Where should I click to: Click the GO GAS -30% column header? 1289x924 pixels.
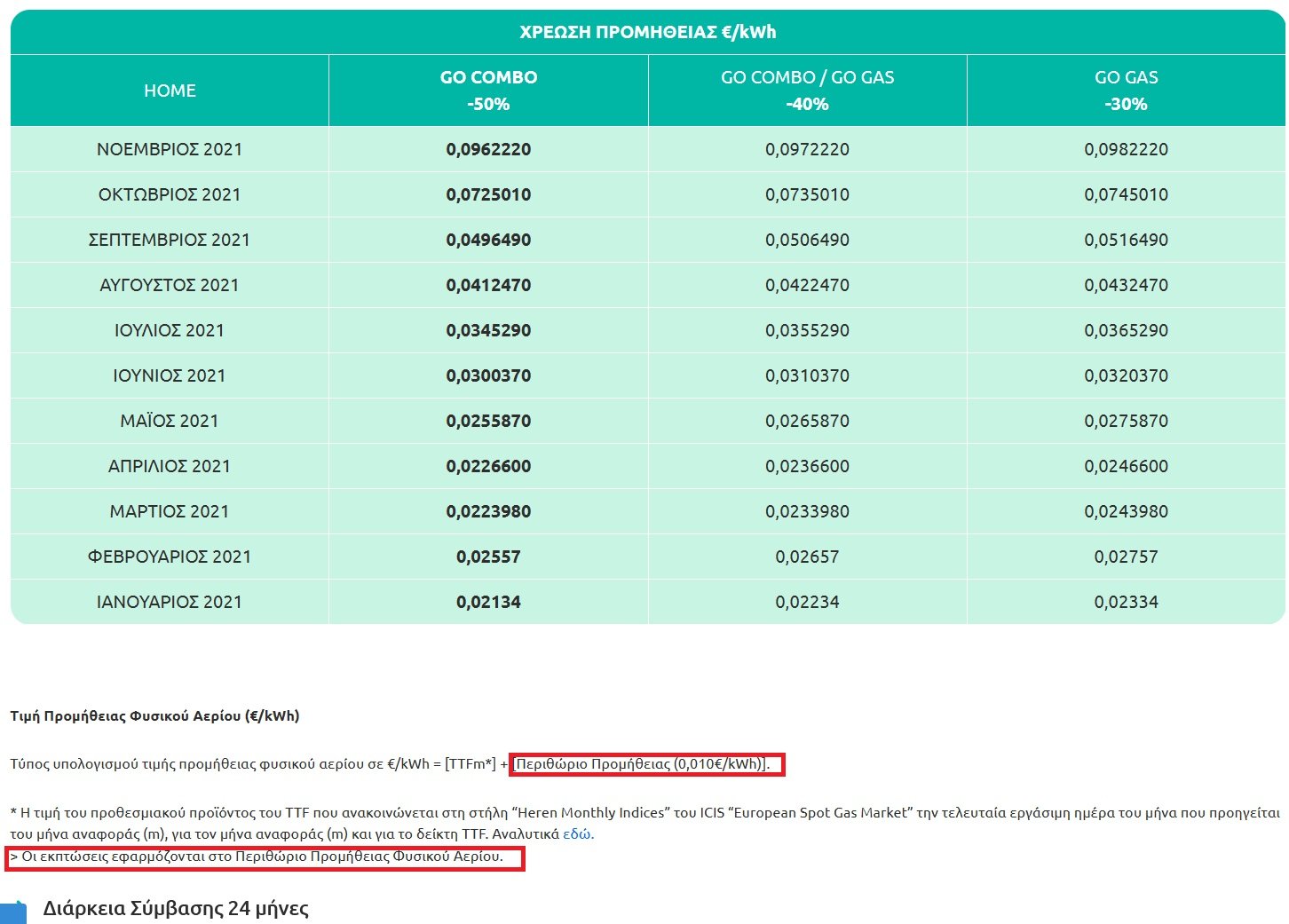tap(1126, 91)
